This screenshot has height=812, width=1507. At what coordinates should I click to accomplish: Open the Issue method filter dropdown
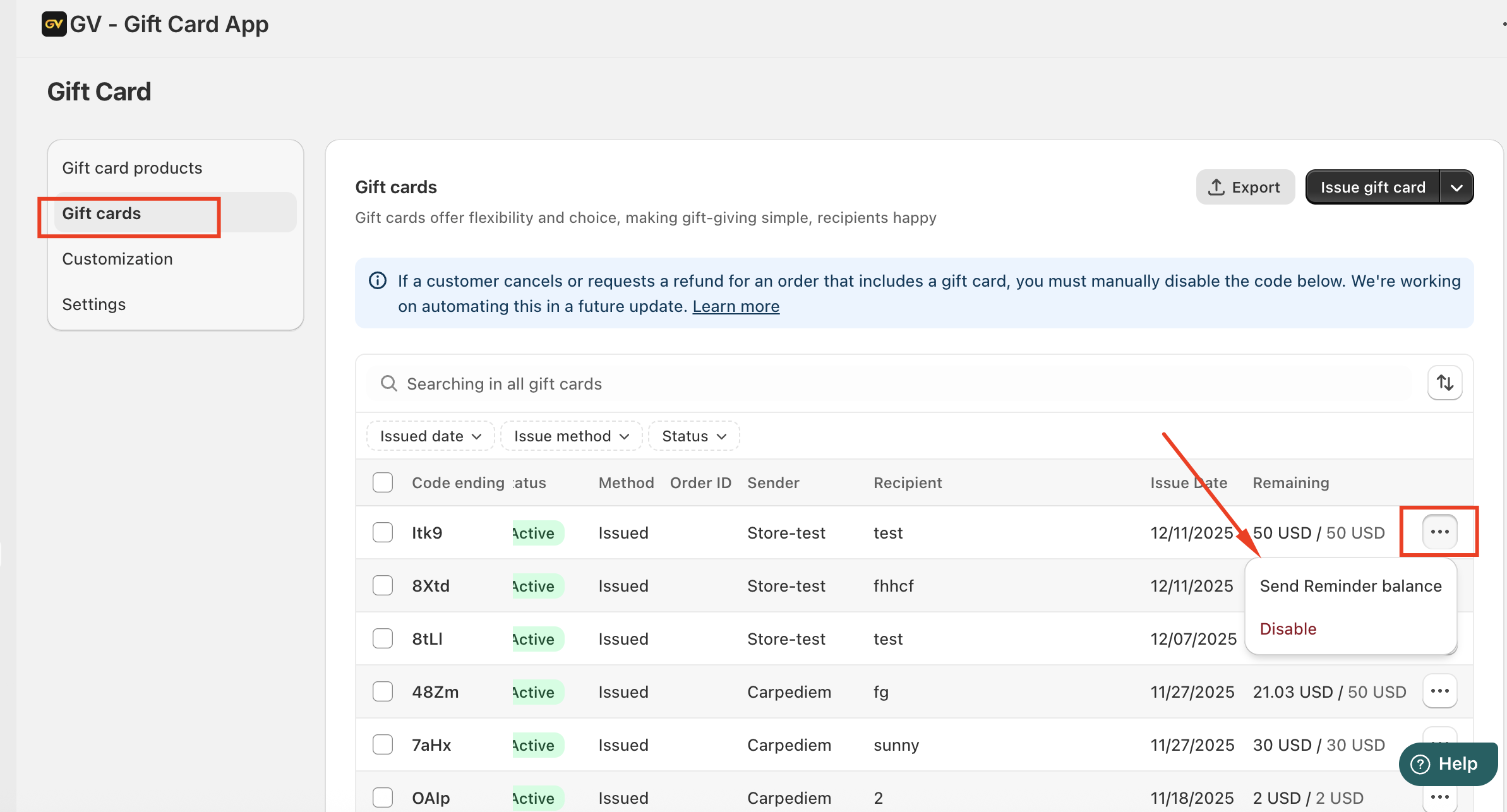click(571, 436)
